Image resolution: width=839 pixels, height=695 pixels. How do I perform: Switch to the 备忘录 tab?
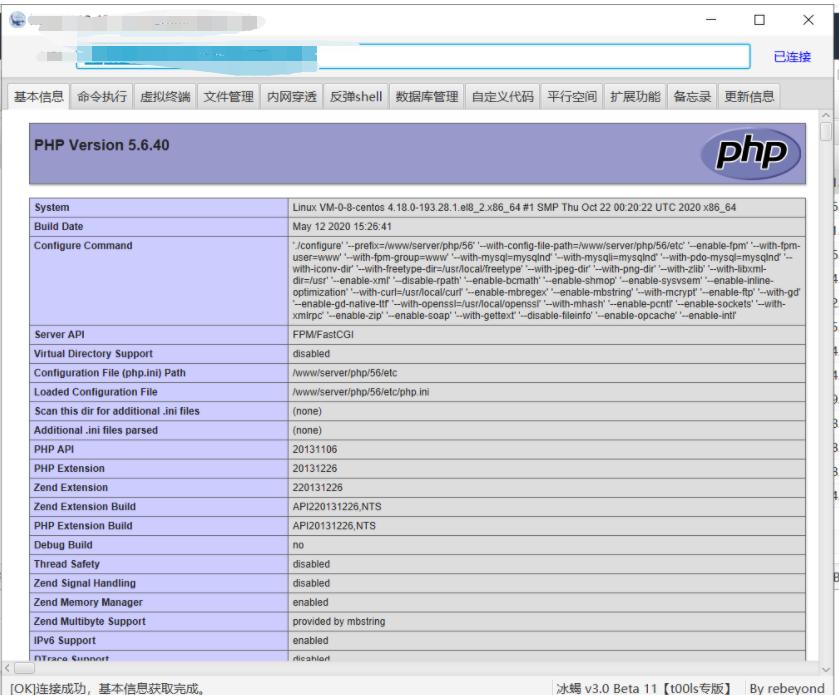[x=692, y=96]
